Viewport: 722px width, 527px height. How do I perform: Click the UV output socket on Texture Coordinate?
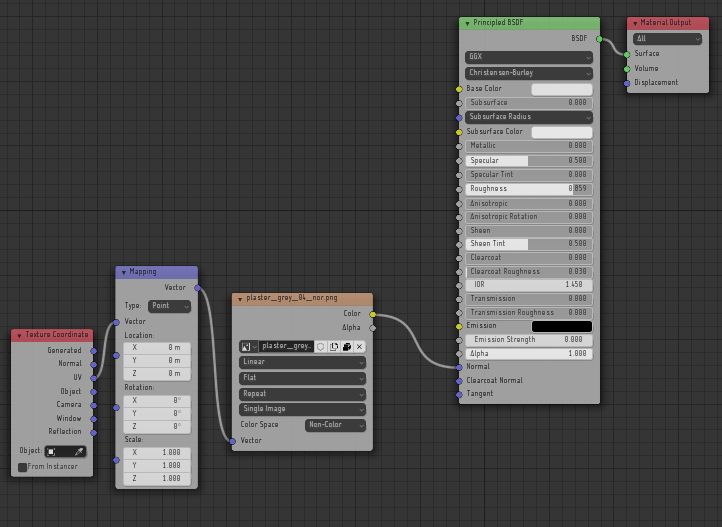(x=93, y=378)
